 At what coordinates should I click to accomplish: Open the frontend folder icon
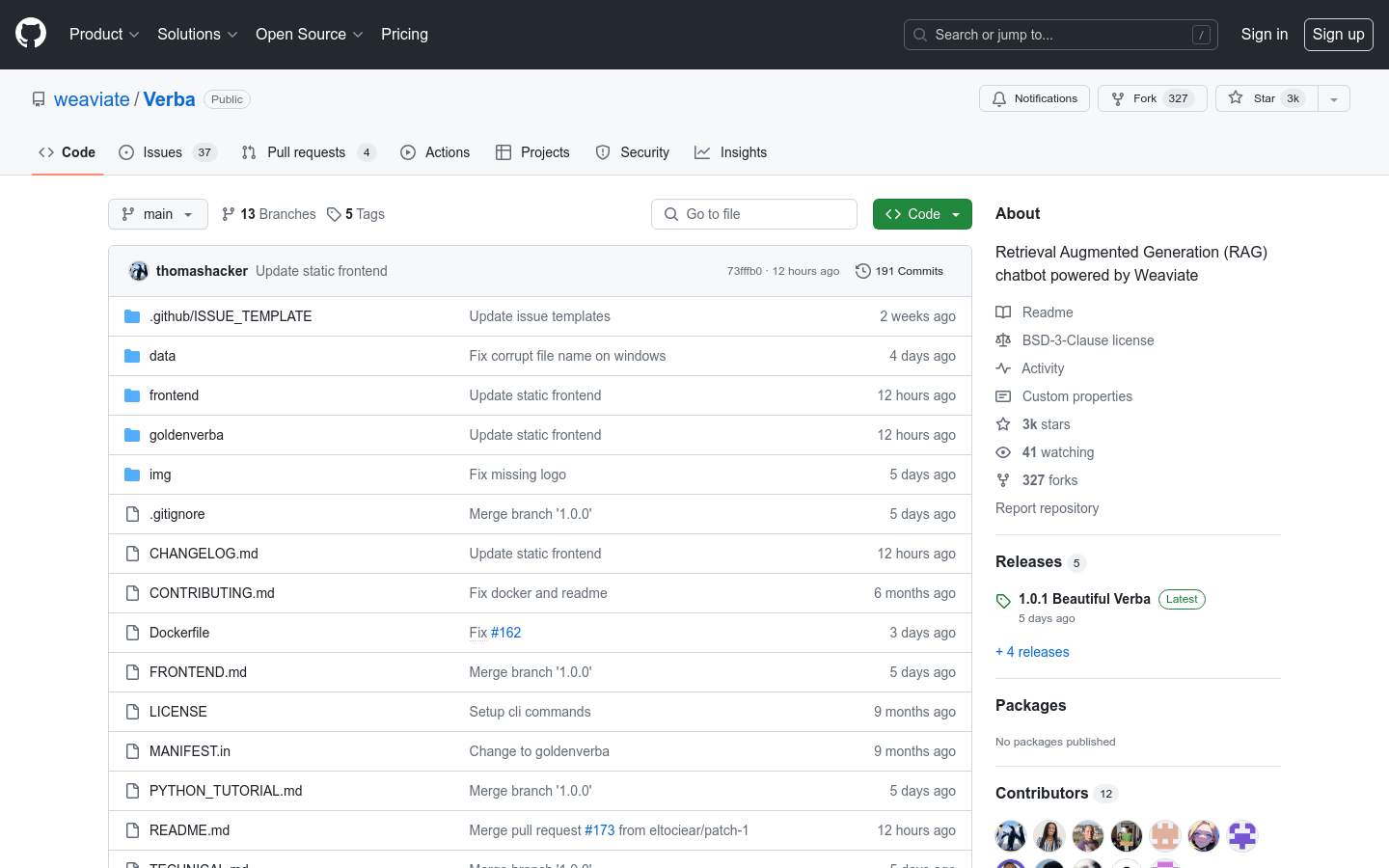coord(132,395)
